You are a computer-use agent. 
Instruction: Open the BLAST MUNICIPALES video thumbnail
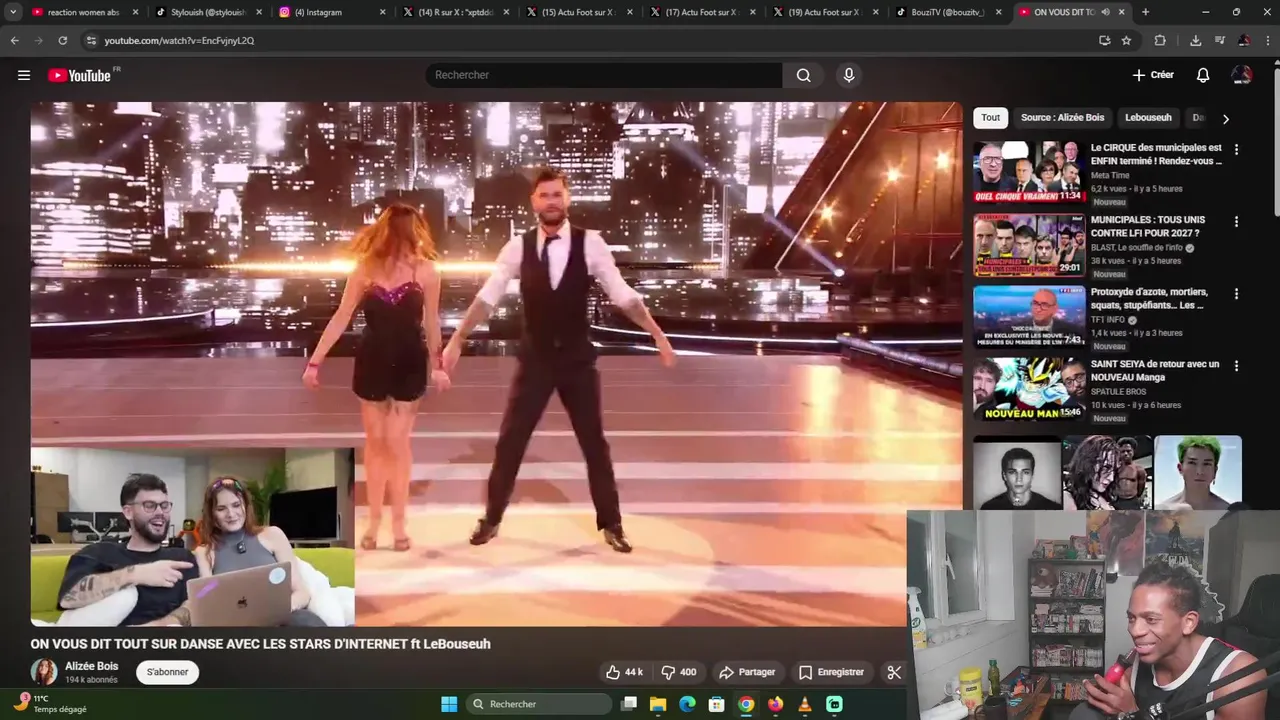coord(1029,244)
